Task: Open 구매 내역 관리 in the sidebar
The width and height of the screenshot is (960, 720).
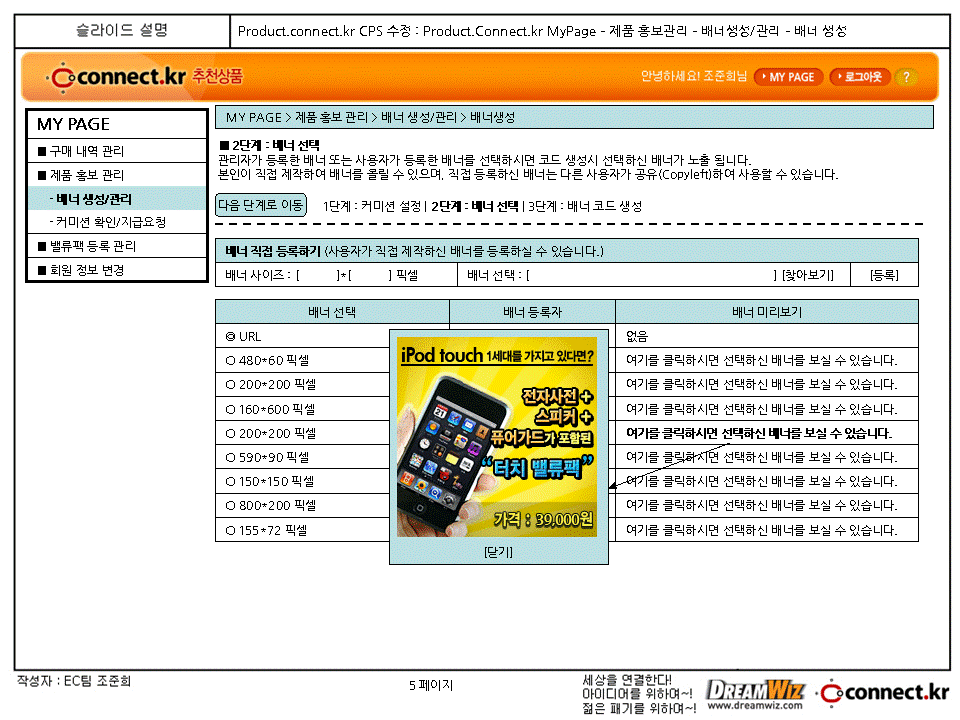Action: (x=117, y=151)
